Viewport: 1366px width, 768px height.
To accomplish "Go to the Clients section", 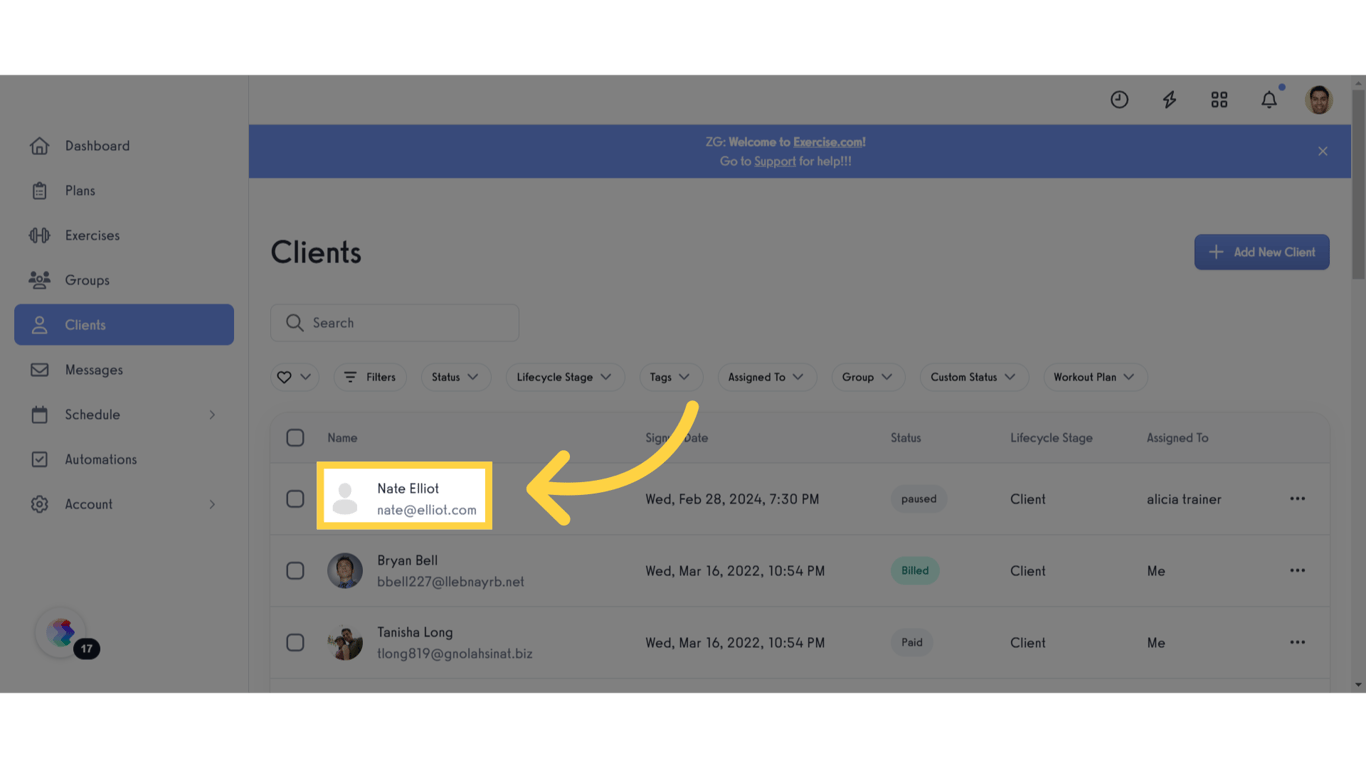I will click(84, 324).
